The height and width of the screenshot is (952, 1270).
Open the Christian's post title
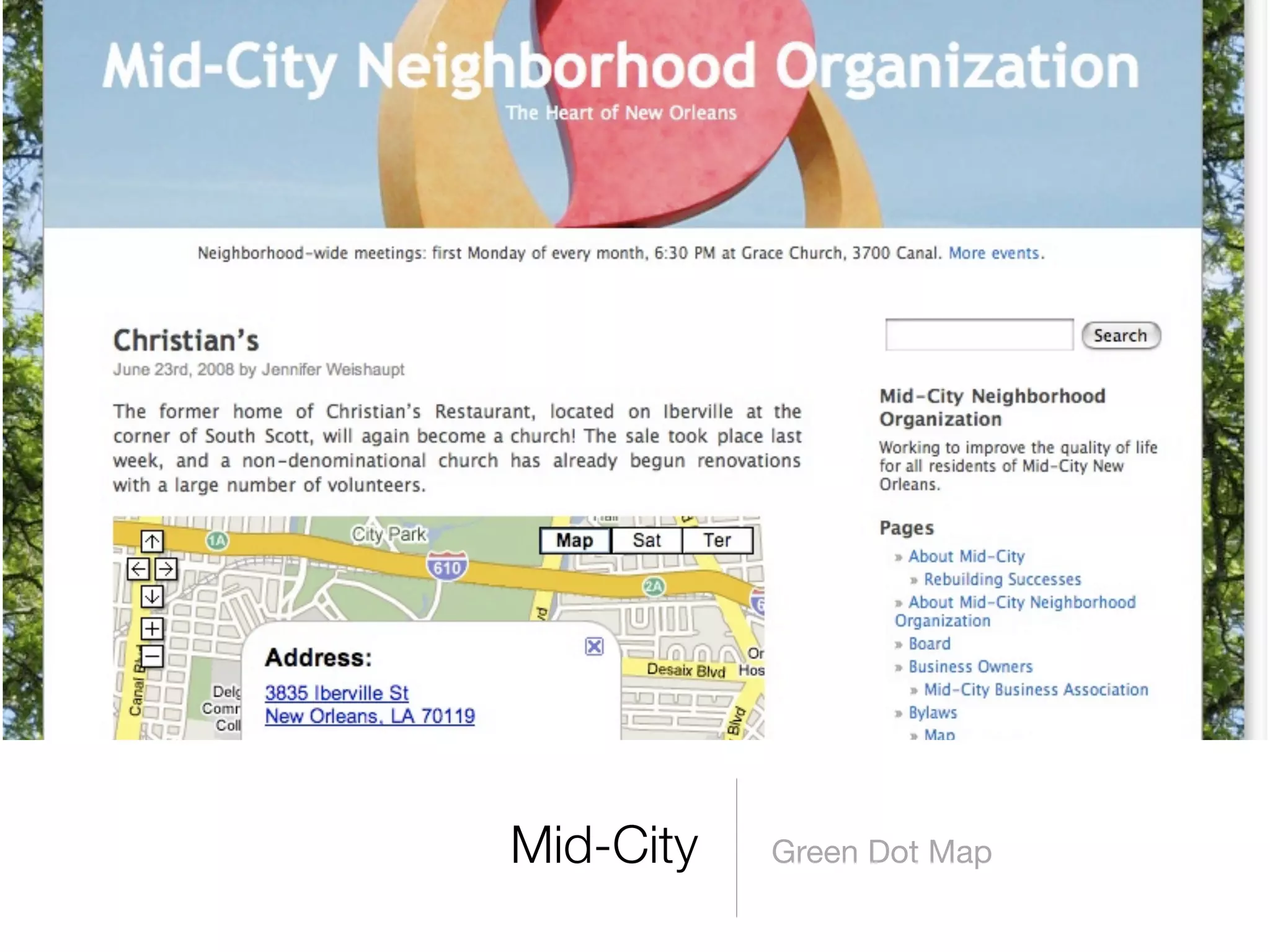tap(186, 340)
